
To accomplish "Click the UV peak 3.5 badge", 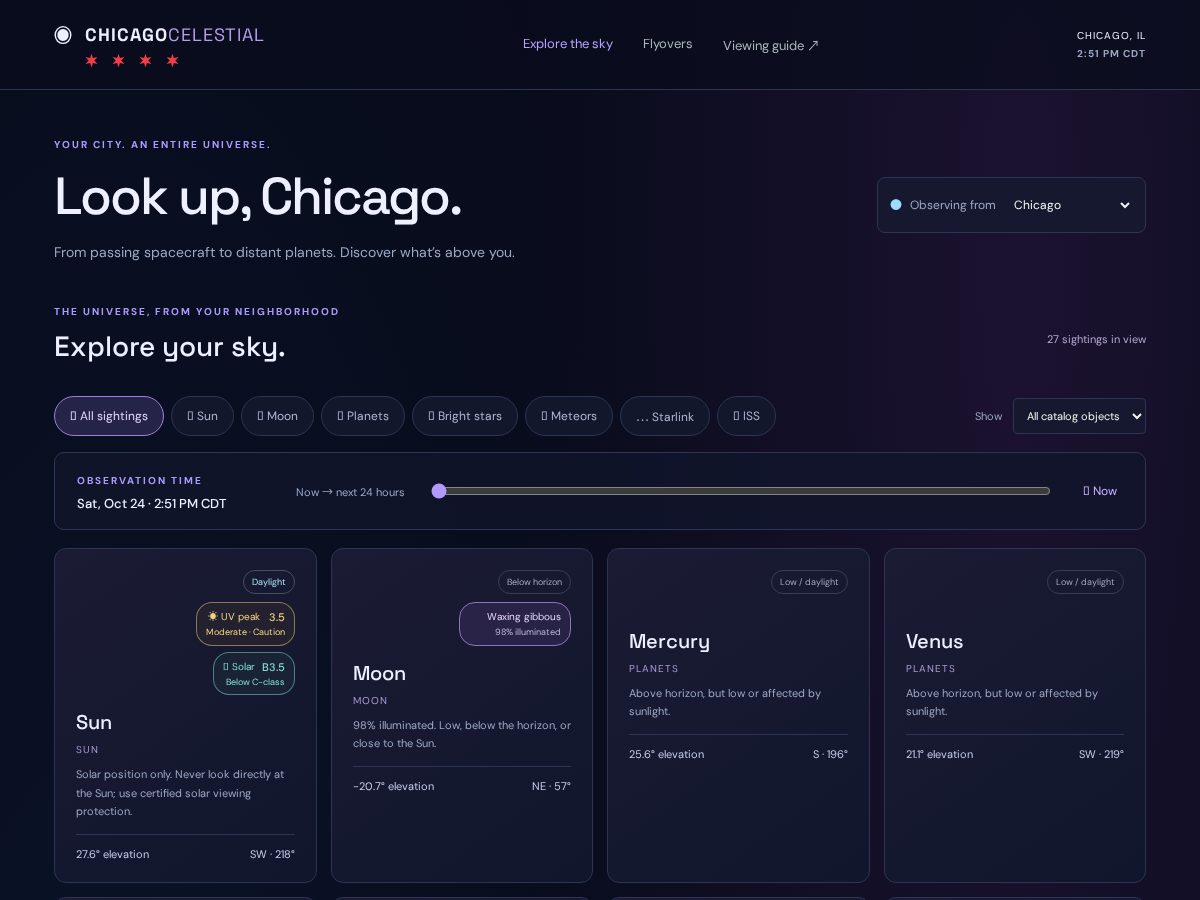I will point(245,624).
